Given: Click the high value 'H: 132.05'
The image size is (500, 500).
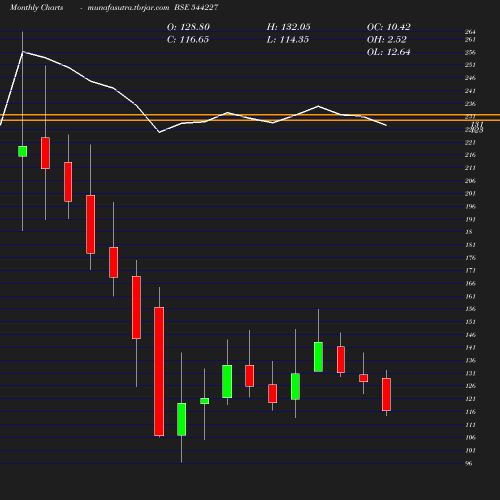Looking at the screenshot, I should point(289,27).
